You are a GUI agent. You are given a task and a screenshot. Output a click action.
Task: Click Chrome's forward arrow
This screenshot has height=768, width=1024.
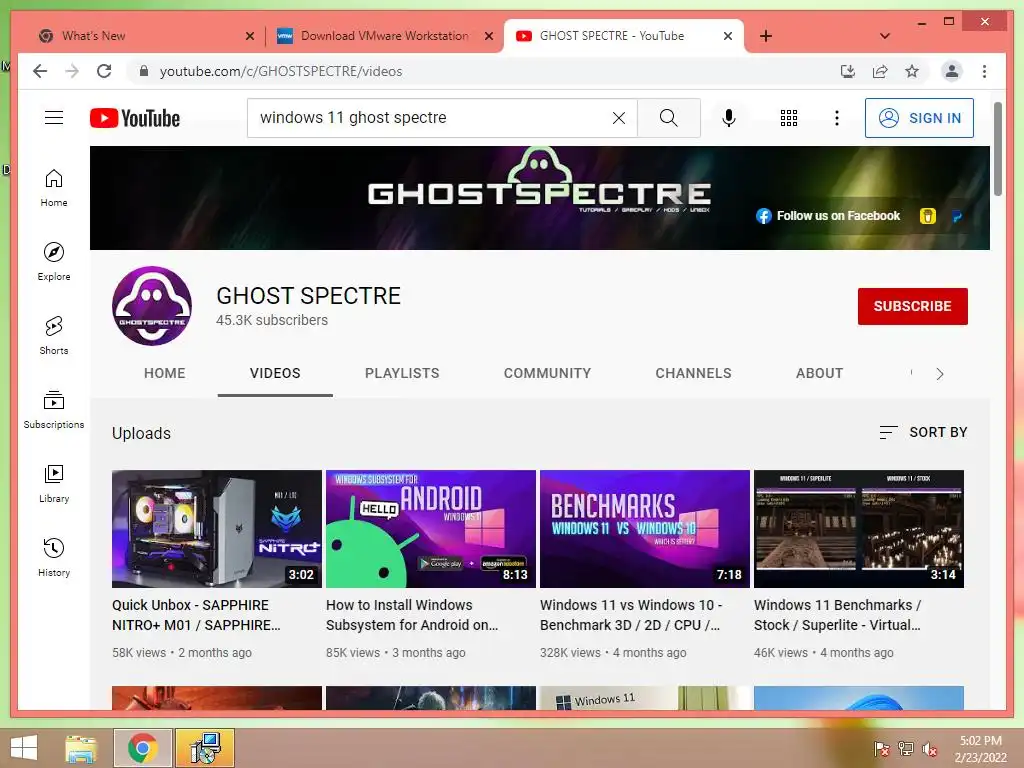72,71
